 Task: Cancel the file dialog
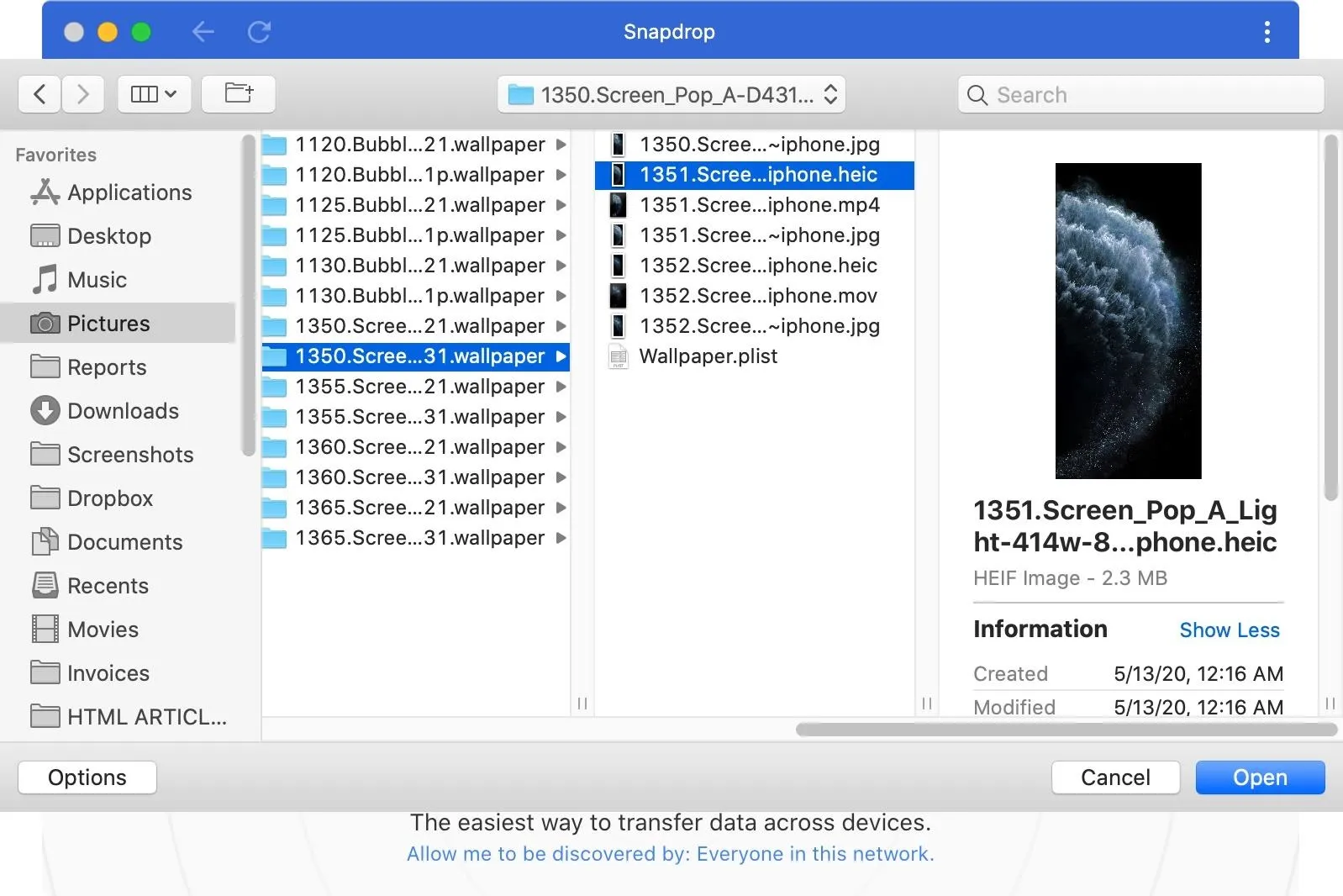[1115, 777]
